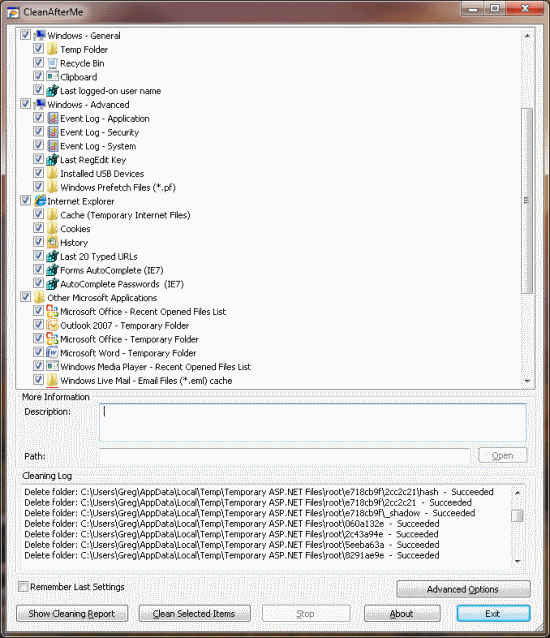This screenshot has height=638, width=550.
Task: Enable the Remember Last Settings checkbox
Action: click(23, 586)
